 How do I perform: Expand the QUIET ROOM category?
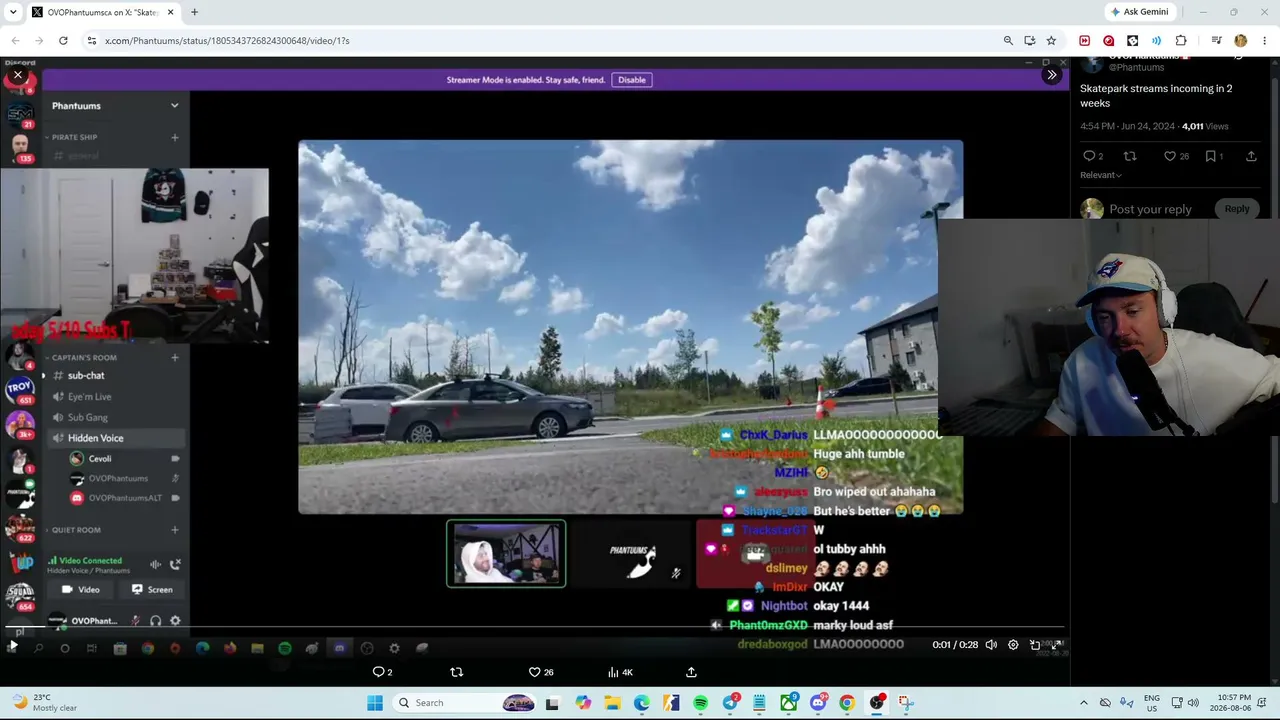pos(72,530)
